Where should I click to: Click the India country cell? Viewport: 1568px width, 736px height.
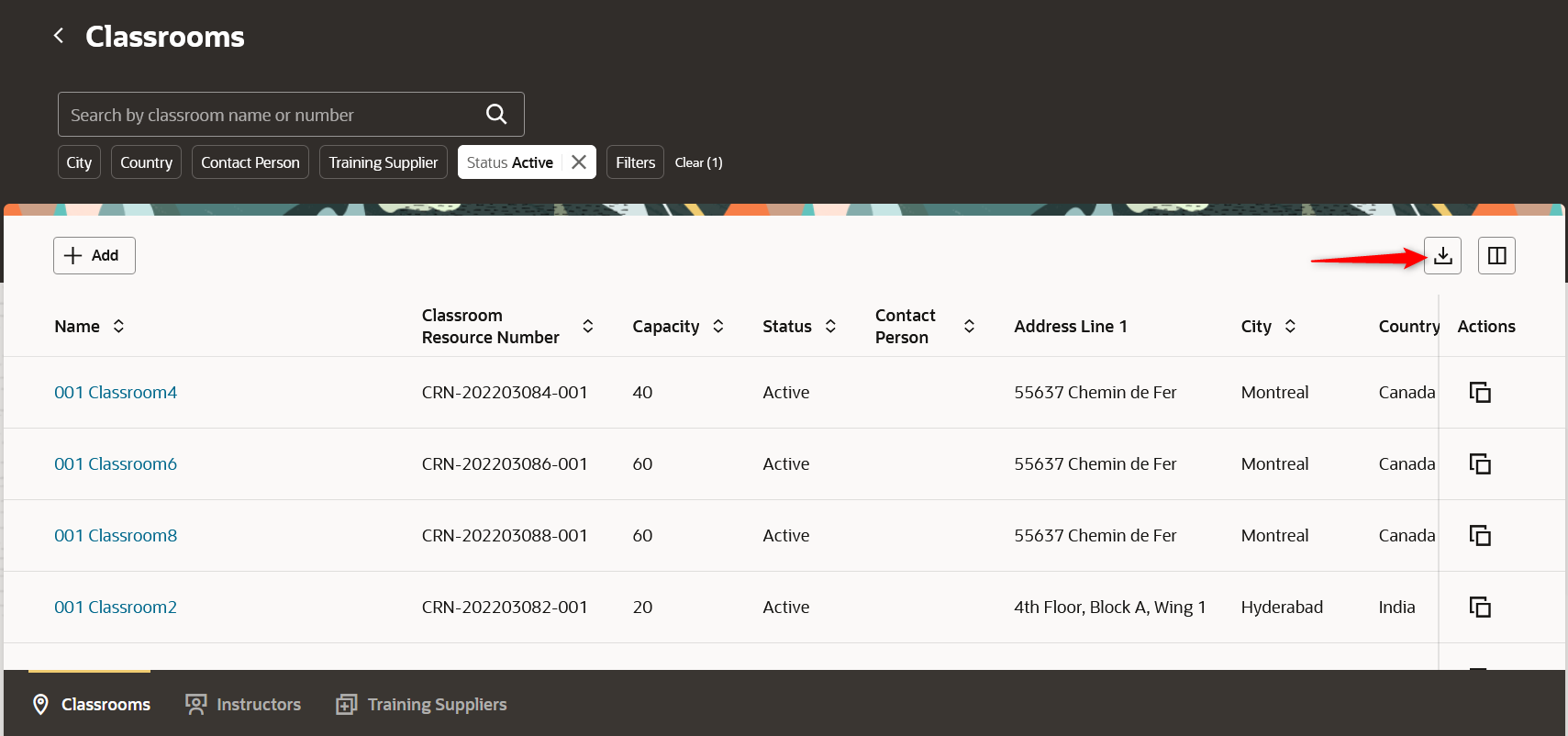click(1396, 607)
